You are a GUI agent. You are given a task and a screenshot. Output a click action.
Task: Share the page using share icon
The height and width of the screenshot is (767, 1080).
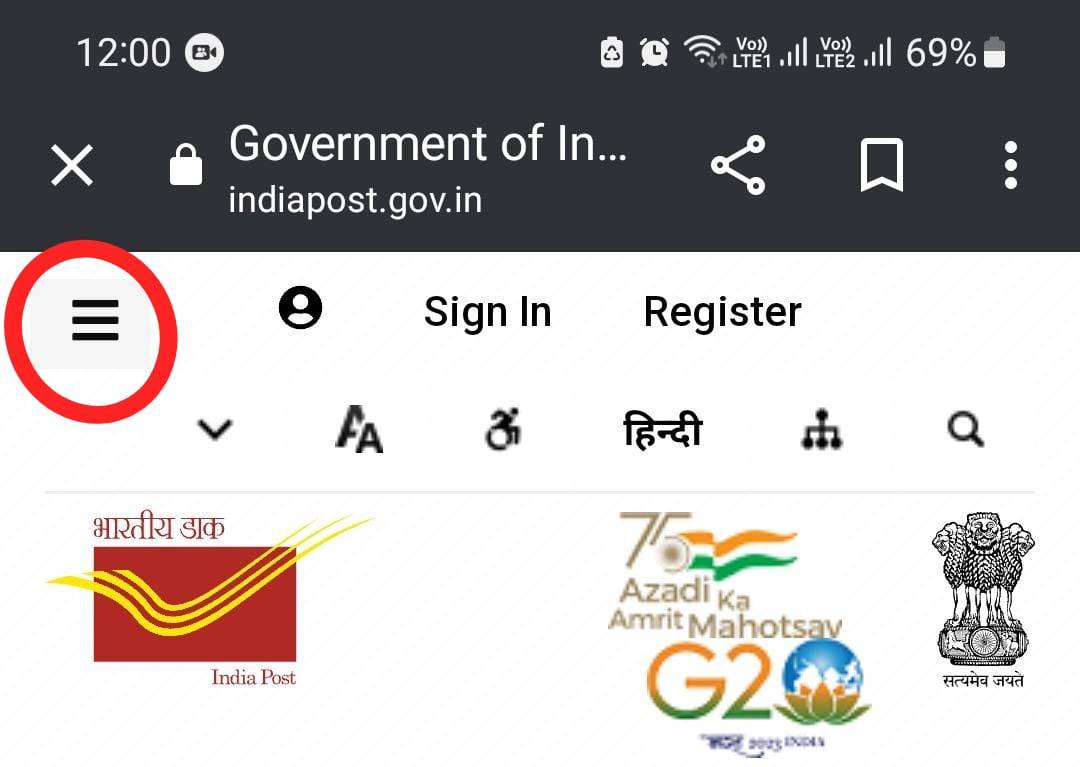coord(738,165)
